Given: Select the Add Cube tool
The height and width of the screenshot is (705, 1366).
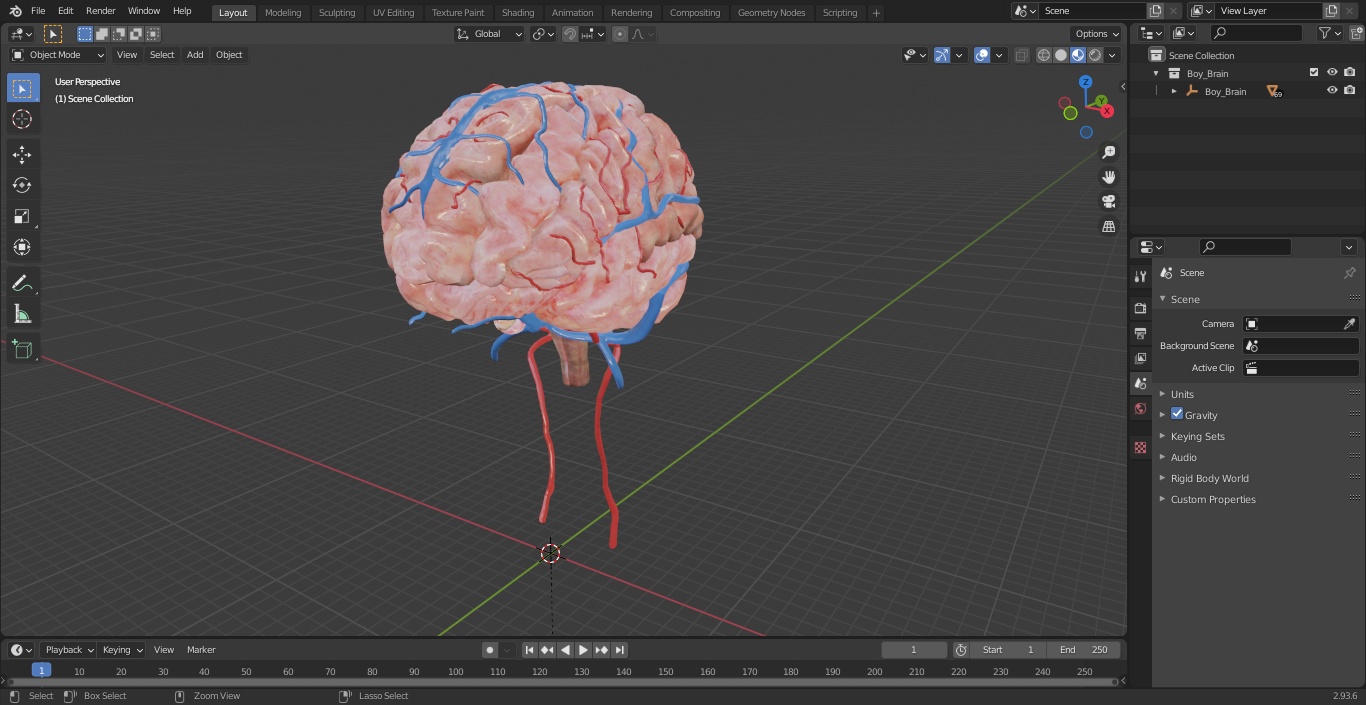Looking at the screenshot, I should pos(22,349).
